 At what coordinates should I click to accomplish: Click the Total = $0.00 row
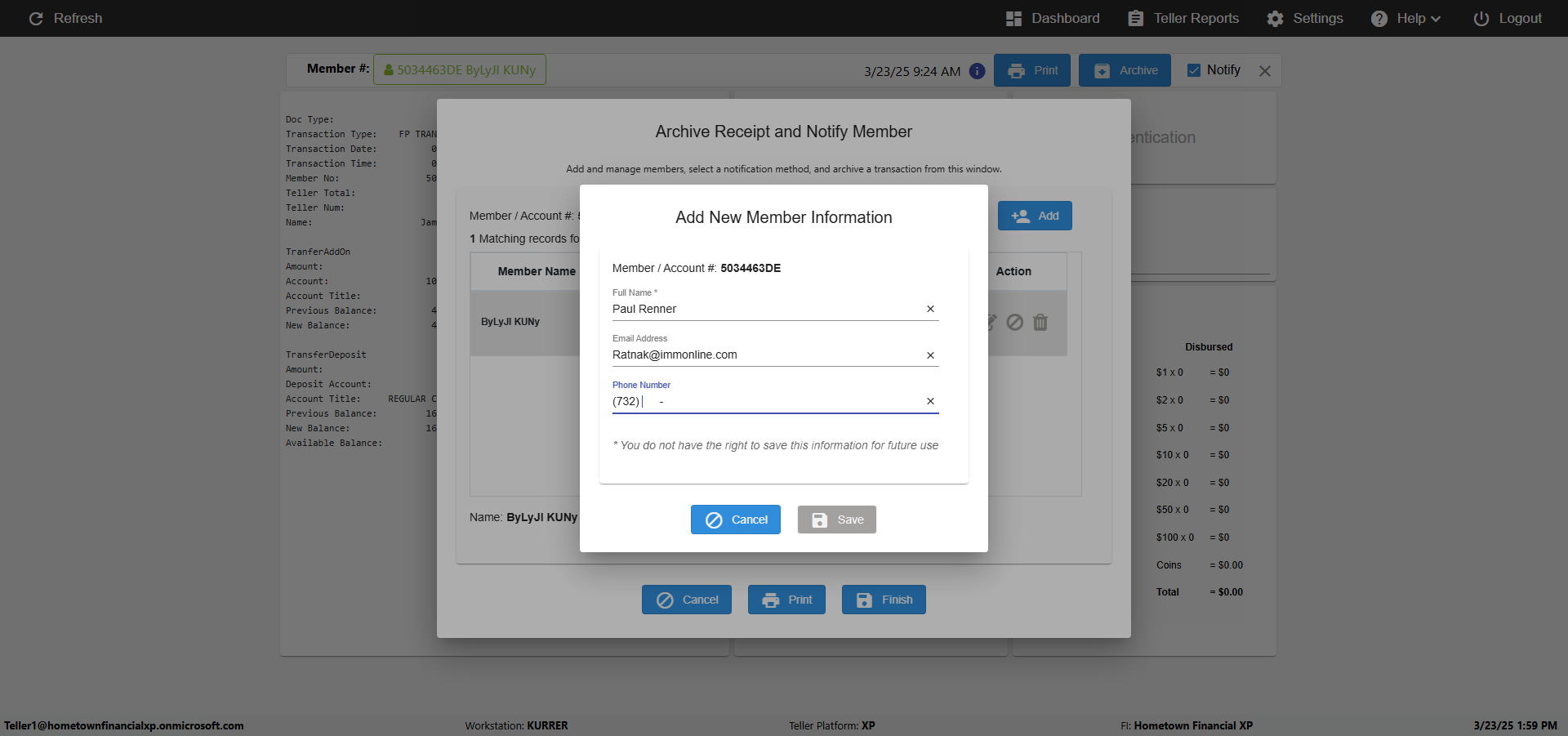click(x=1199, y=592)
